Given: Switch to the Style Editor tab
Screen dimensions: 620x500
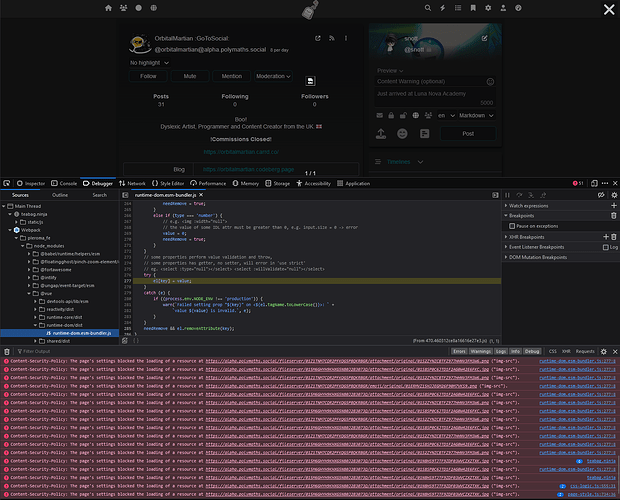Looking at the screenshot, I should point(168,183).
